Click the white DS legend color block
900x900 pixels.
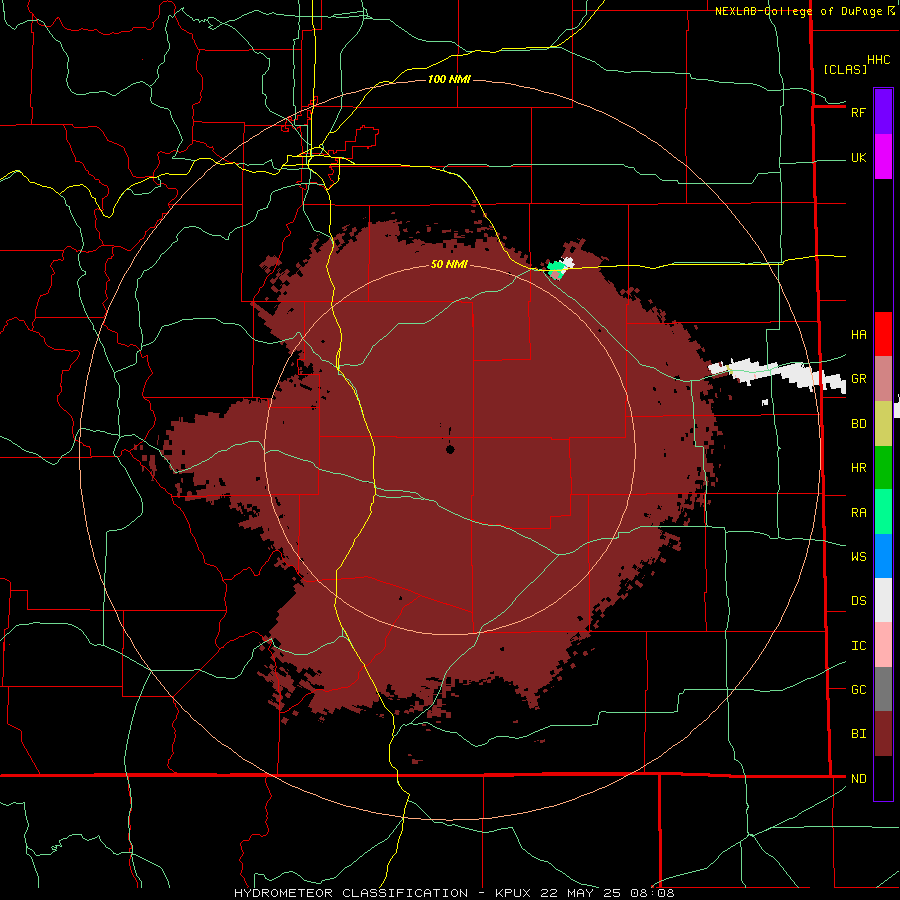(883, 600)
